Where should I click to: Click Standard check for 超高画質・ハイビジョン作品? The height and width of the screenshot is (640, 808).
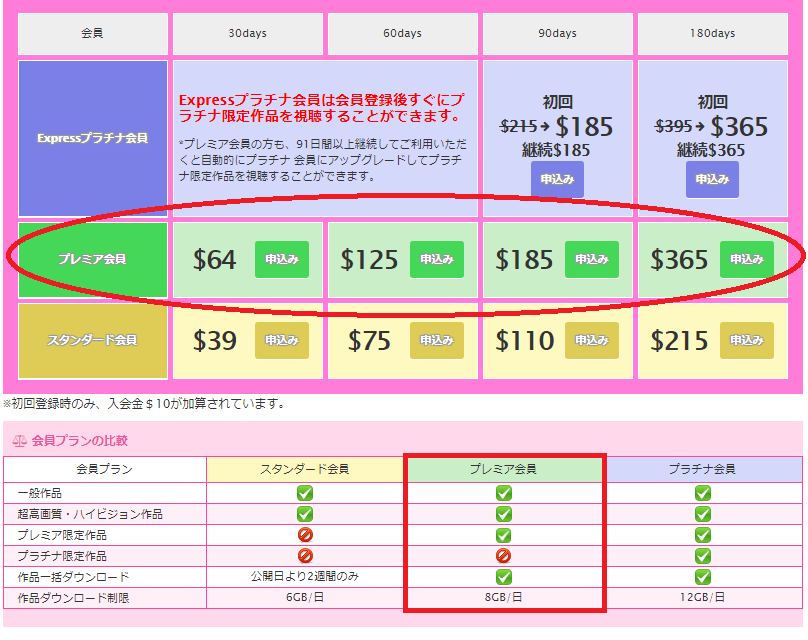click(x=305, y=514)
